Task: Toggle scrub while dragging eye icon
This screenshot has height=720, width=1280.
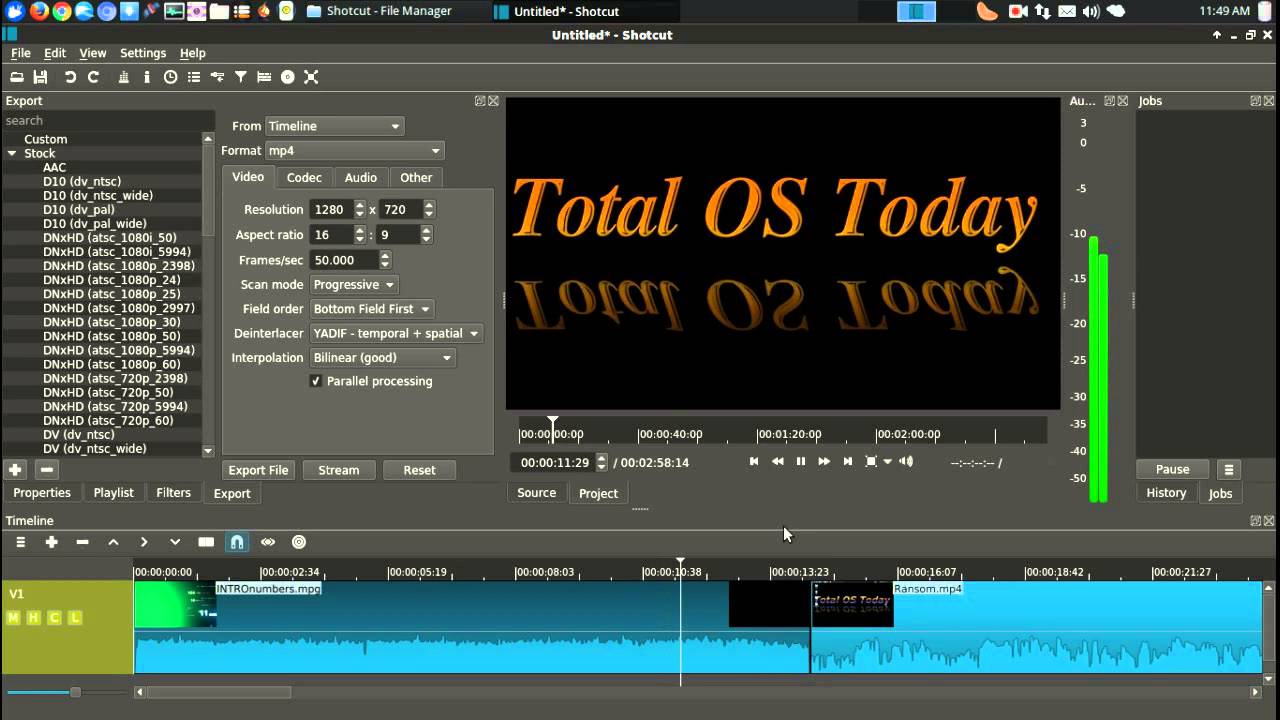Action: tap(268, 542)
